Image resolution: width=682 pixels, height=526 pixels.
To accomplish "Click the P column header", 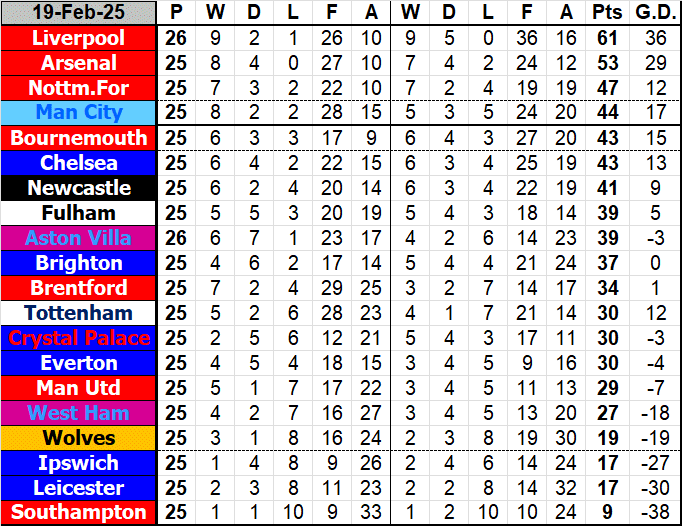I will click(176, 13).
